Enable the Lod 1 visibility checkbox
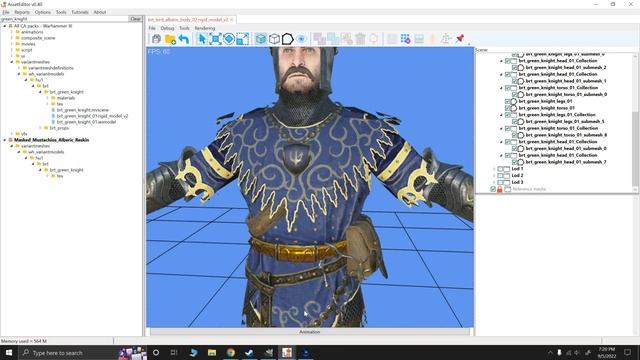The width and height of the screenshot is (640, 360). (500, 169)
